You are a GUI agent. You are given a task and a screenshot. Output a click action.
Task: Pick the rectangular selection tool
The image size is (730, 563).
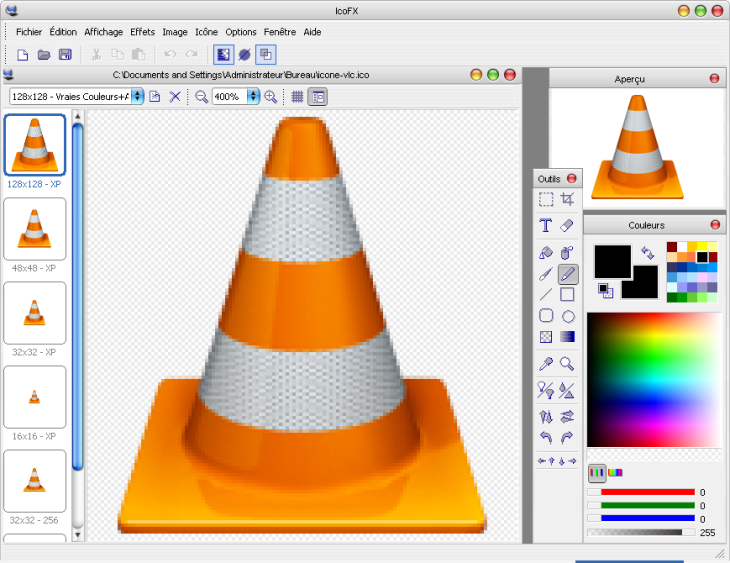(546, 200)
